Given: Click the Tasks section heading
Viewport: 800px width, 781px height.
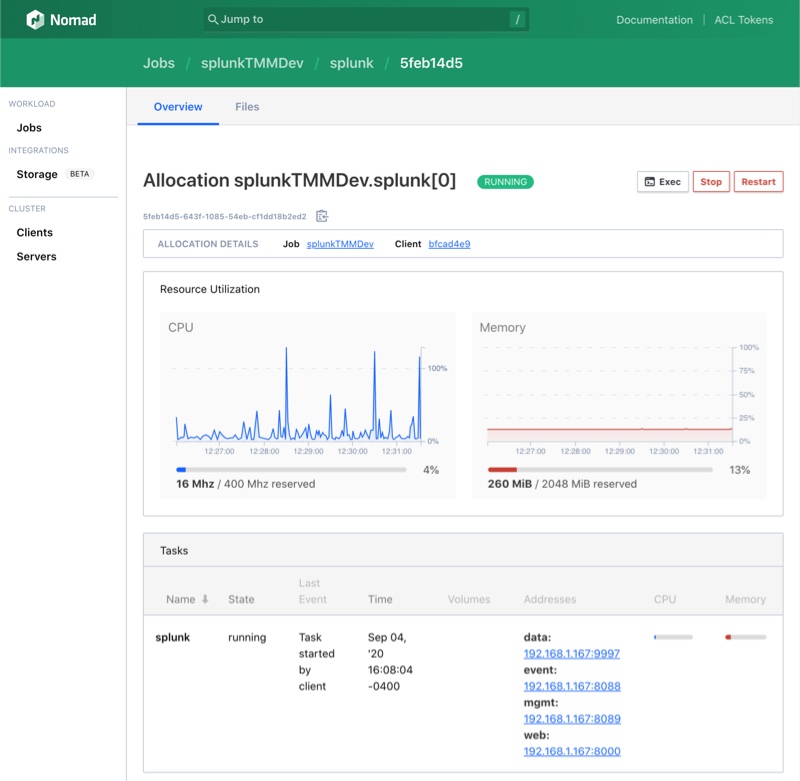Looking at the screenshot, I should (x=174, y=550).
